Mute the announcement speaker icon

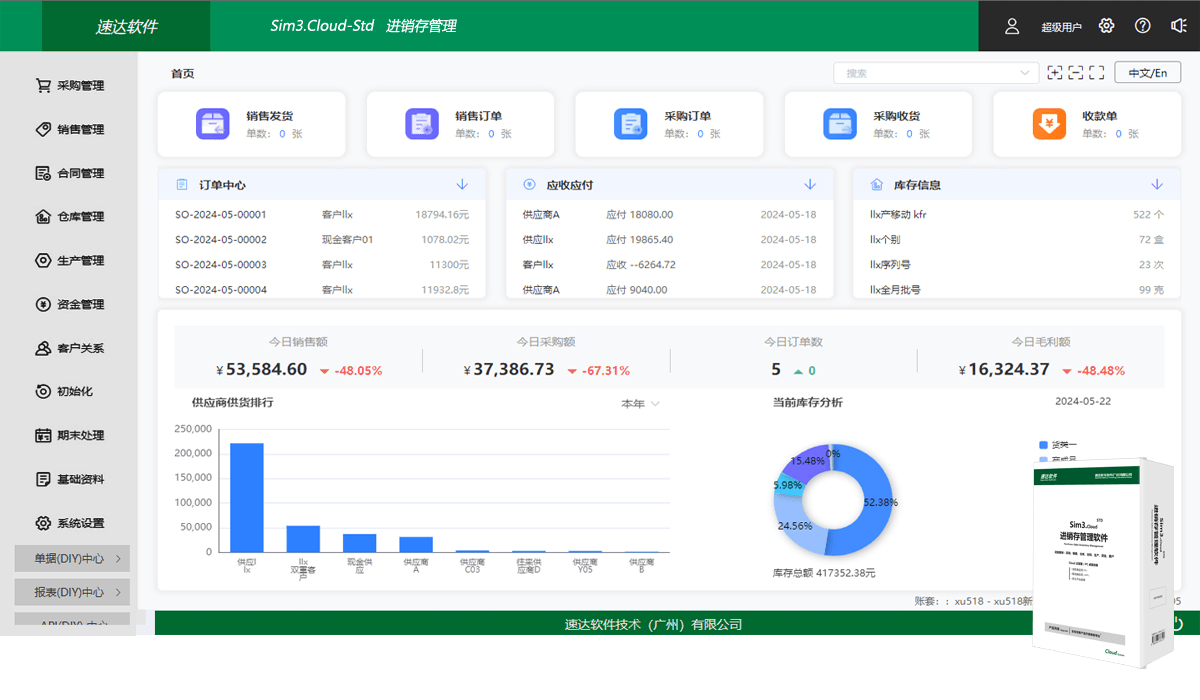pyautogui.click(x=1178, y=26)
